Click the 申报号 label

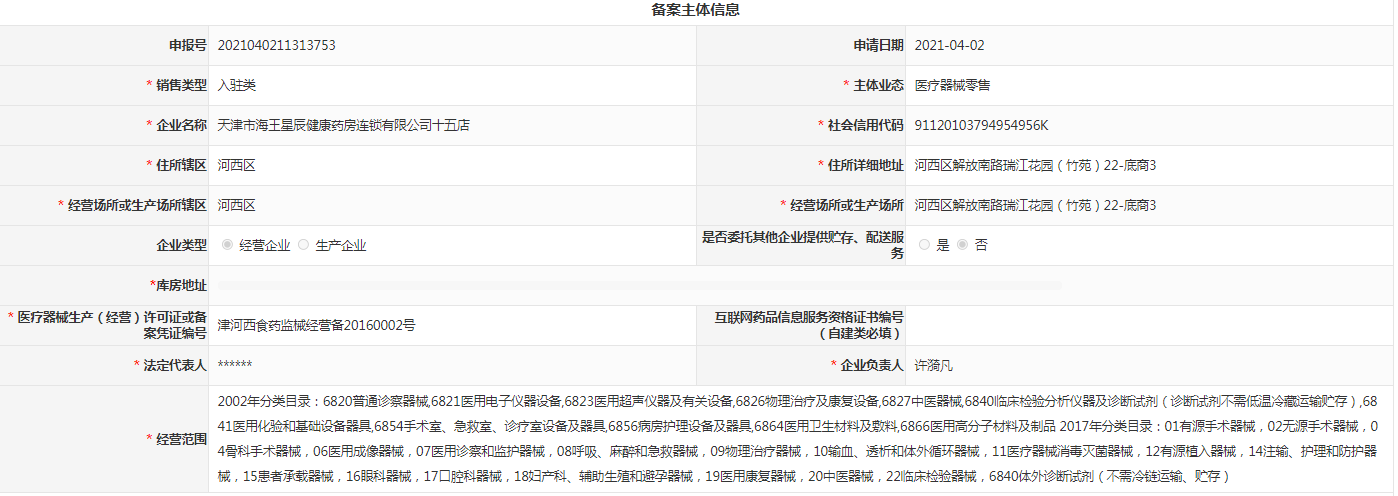(187, 46)
